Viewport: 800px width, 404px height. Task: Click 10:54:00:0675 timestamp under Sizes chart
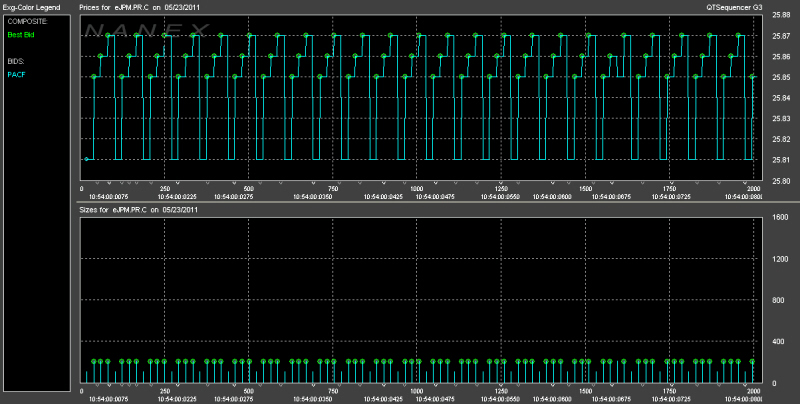(x=611, y=399)
